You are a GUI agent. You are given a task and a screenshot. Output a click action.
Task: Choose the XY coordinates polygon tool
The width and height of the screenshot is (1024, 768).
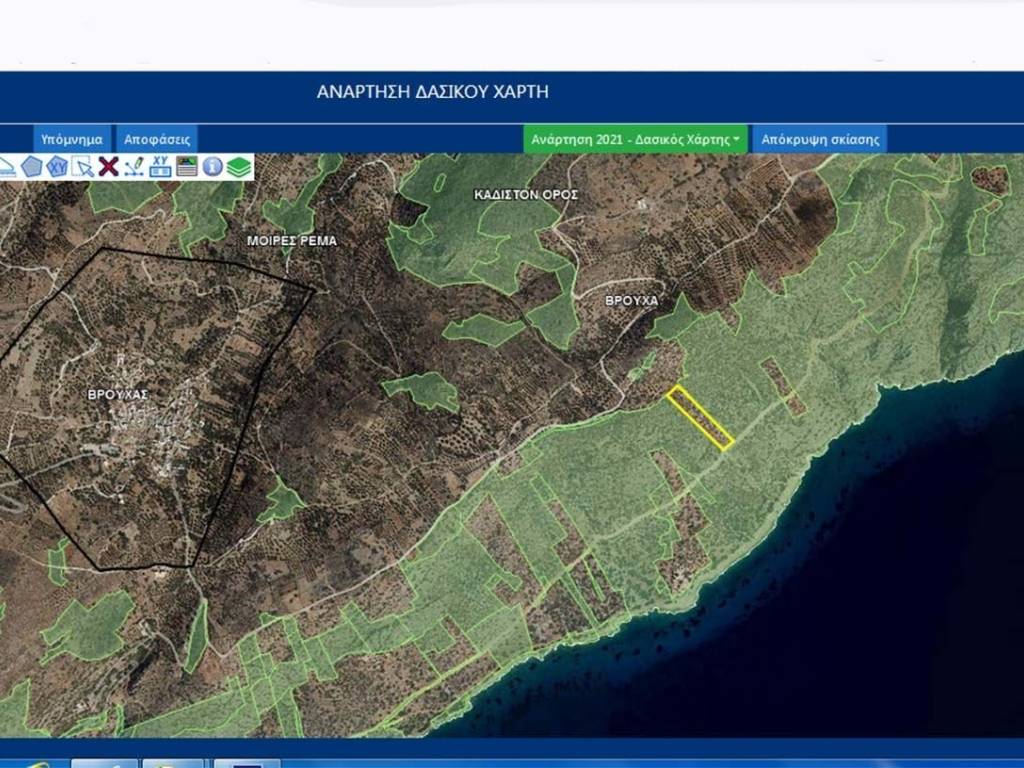tap(58, 167)
